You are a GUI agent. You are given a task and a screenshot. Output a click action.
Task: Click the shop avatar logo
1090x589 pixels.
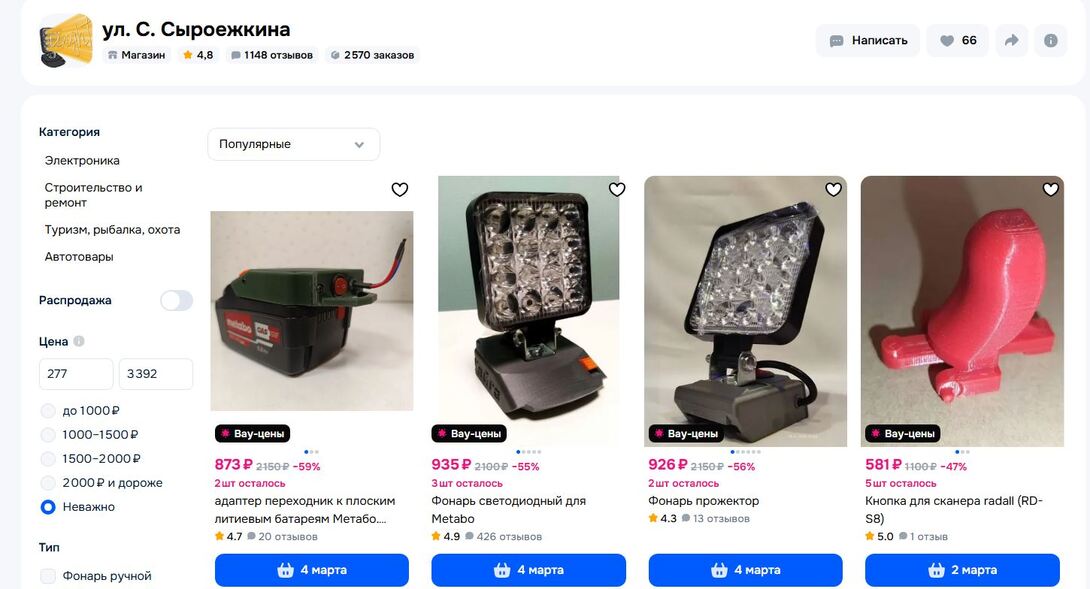coord(66,41)
